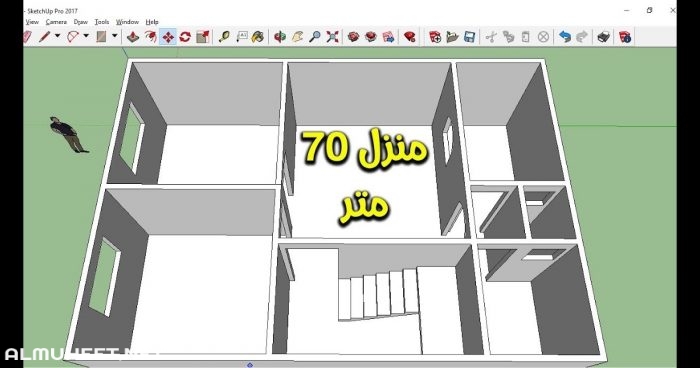Open the Tools menu
The image size is (700, 368).
[102, 21]
